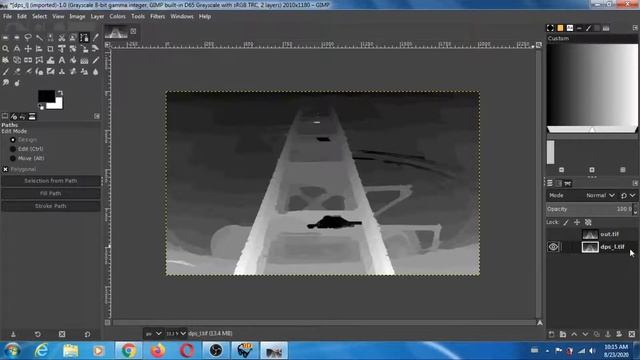This screenshot has height=360, width=640.
Task: Open the layer Mode dropdown showing Normal
Action: click(x=600, y=196)
